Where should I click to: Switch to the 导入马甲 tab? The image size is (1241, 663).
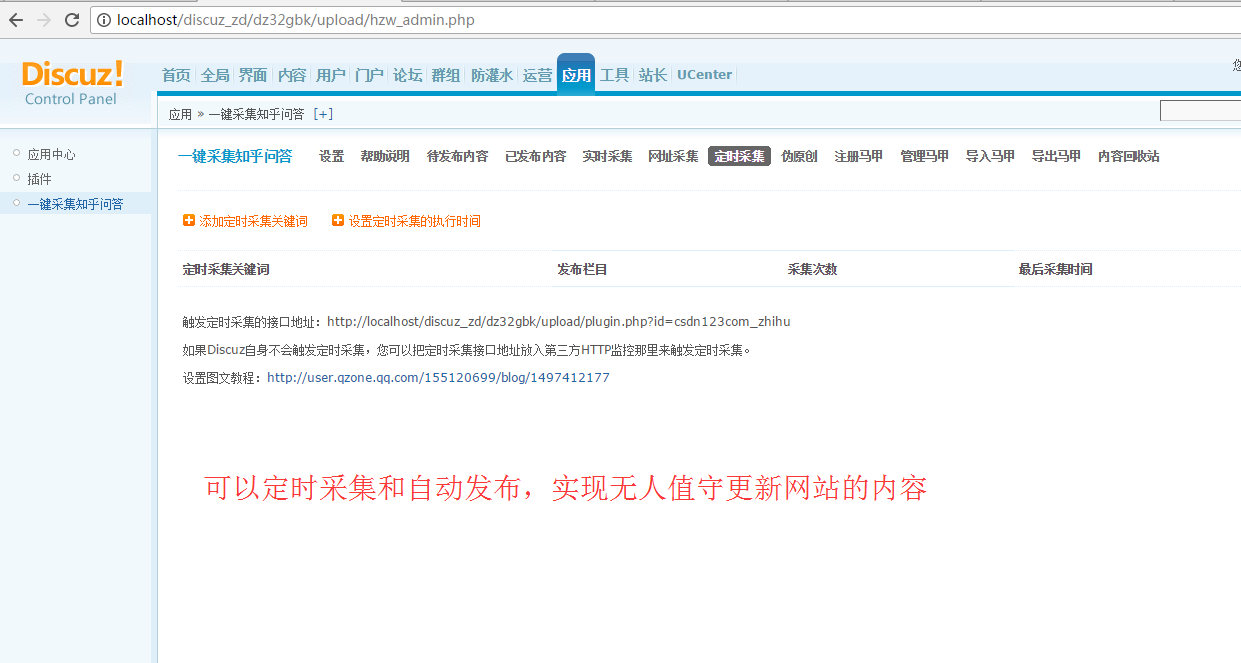point(990,156)
